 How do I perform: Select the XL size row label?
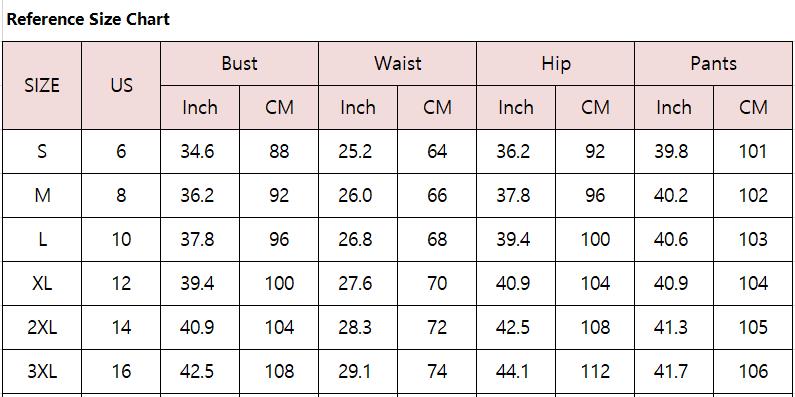42,283
